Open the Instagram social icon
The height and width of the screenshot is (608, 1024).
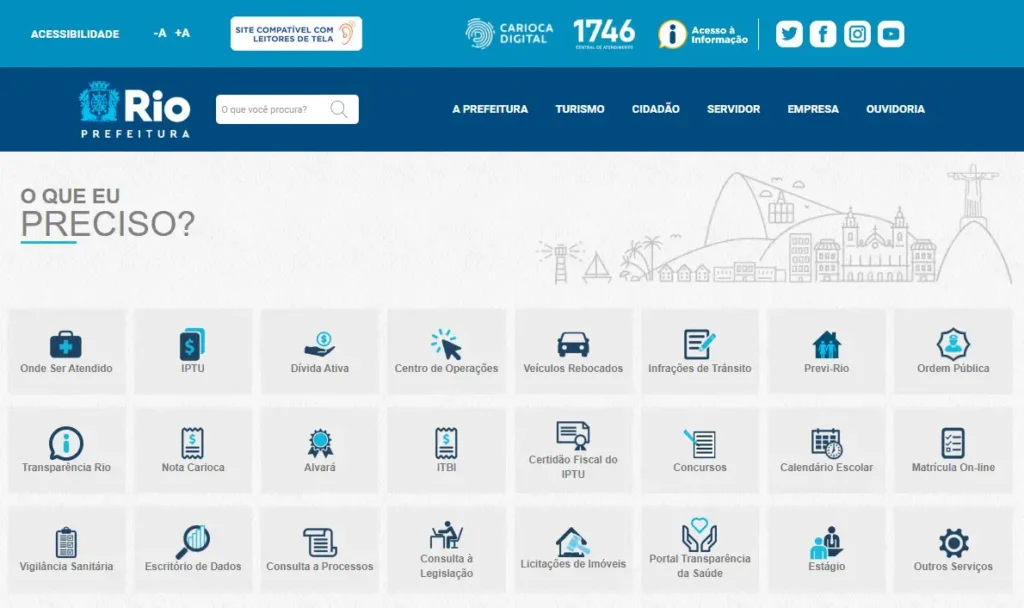(x=857, y=34)
